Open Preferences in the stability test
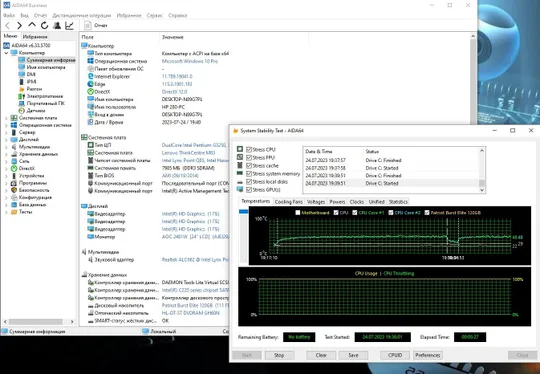 coord(428,355)
